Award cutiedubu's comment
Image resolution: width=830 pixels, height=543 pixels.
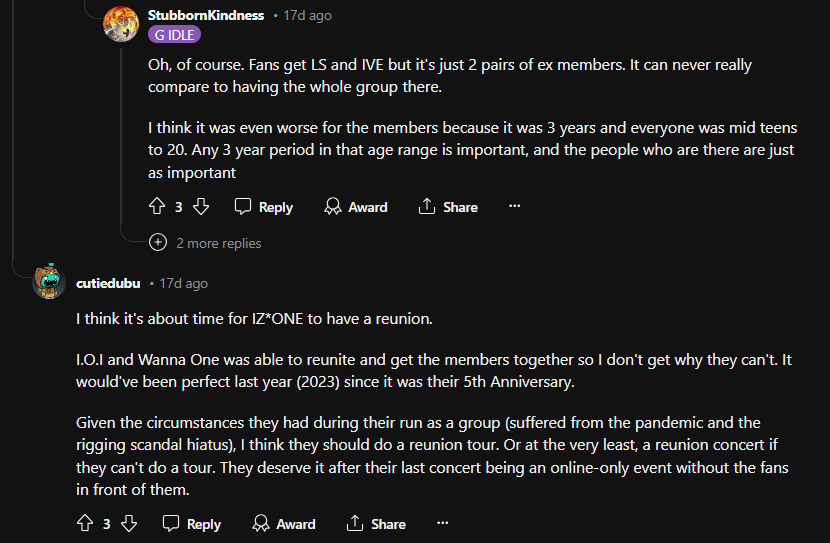[284, 524]
